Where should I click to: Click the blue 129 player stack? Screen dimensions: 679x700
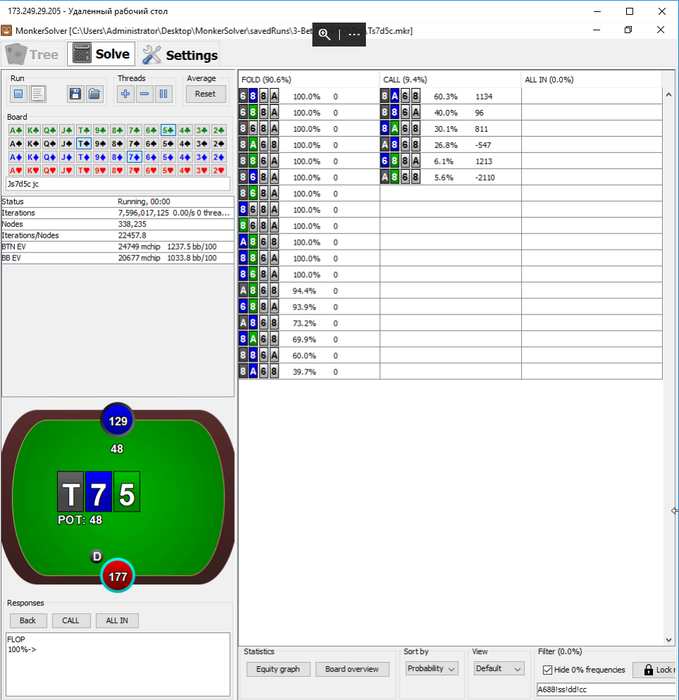tap(118, 421)
